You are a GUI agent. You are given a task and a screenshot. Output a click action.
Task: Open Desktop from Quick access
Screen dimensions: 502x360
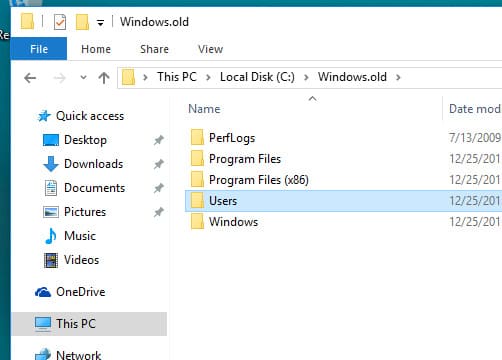[x=85, y=140]
